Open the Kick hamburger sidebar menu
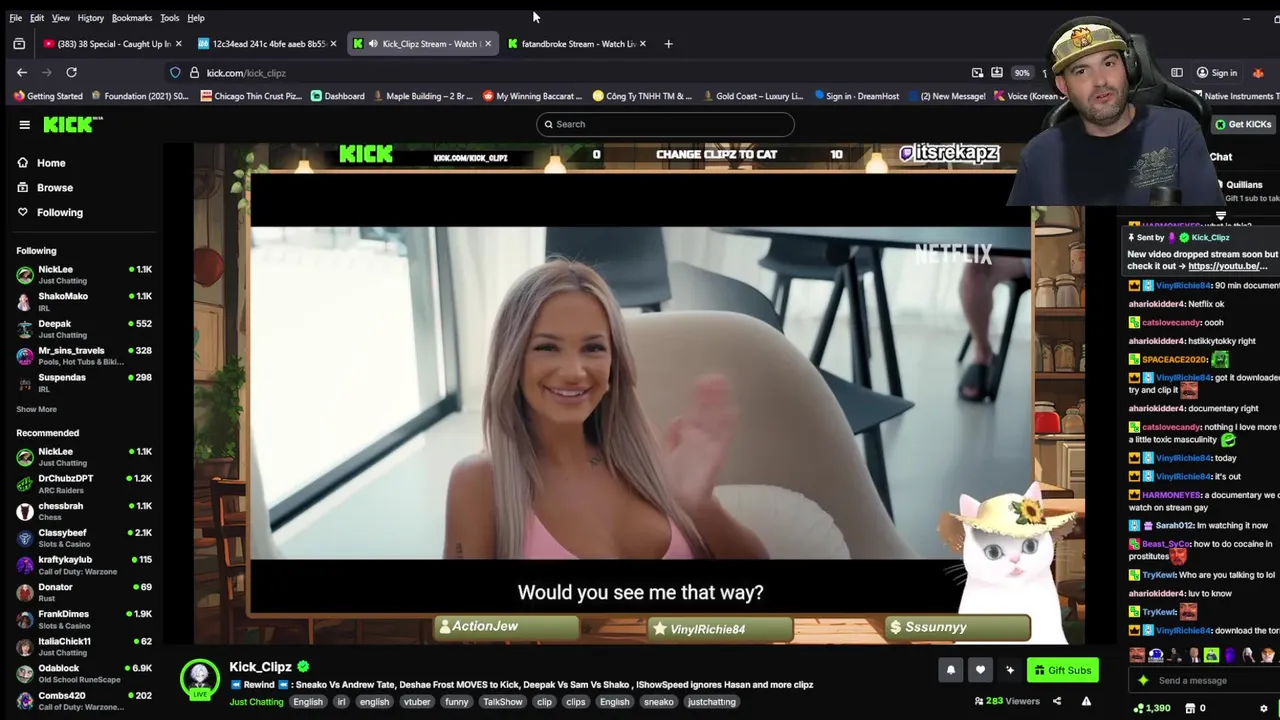Viewport: 1280px width, 720px height. [x=24, y=125]
